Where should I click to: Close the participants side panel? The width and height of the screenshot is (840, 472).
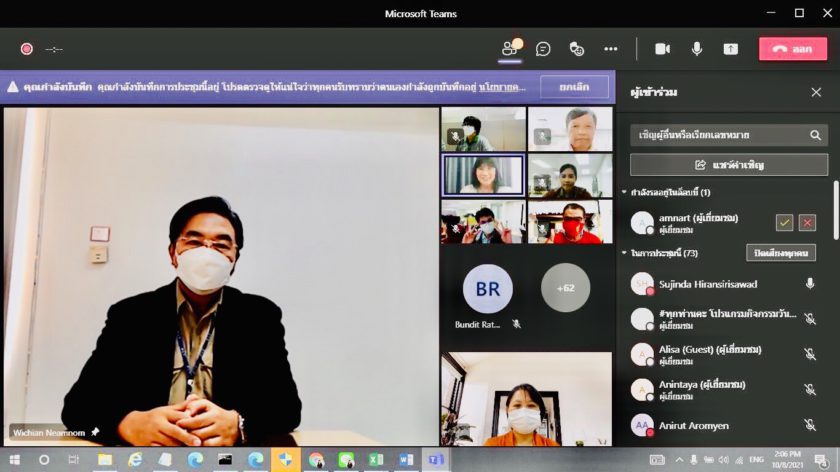pyautogui.click(x=816, y=92)
